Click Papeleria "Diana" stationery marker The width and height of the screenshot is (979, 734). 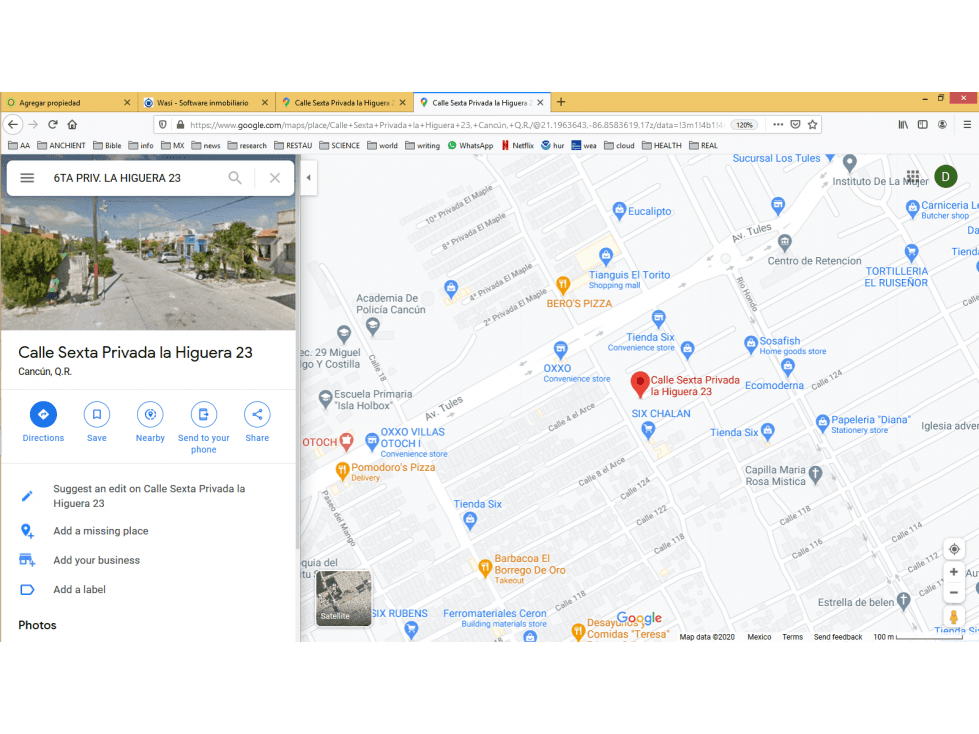tap(822, 423)
